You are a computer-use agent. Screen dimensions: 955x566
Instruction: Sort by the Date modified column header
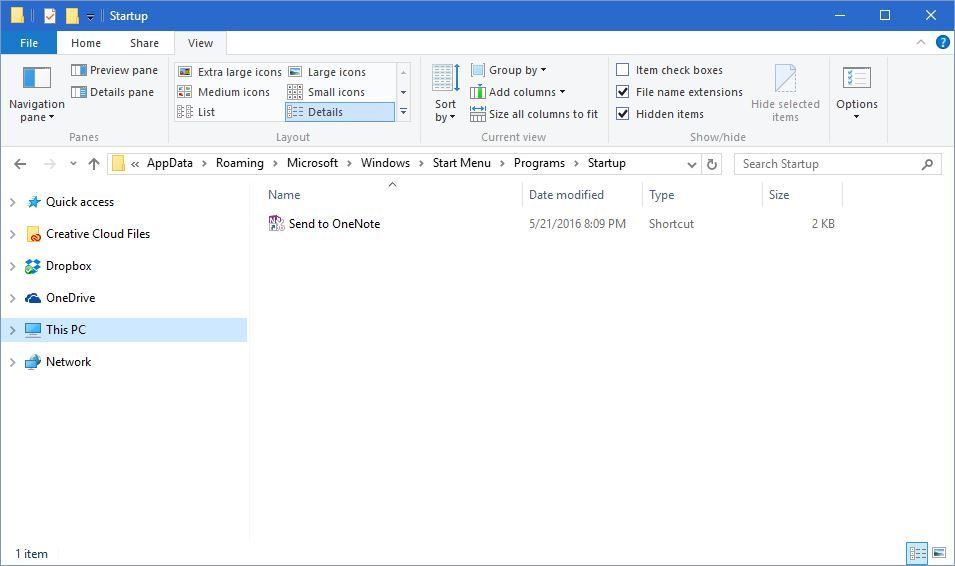click(582, 195)
